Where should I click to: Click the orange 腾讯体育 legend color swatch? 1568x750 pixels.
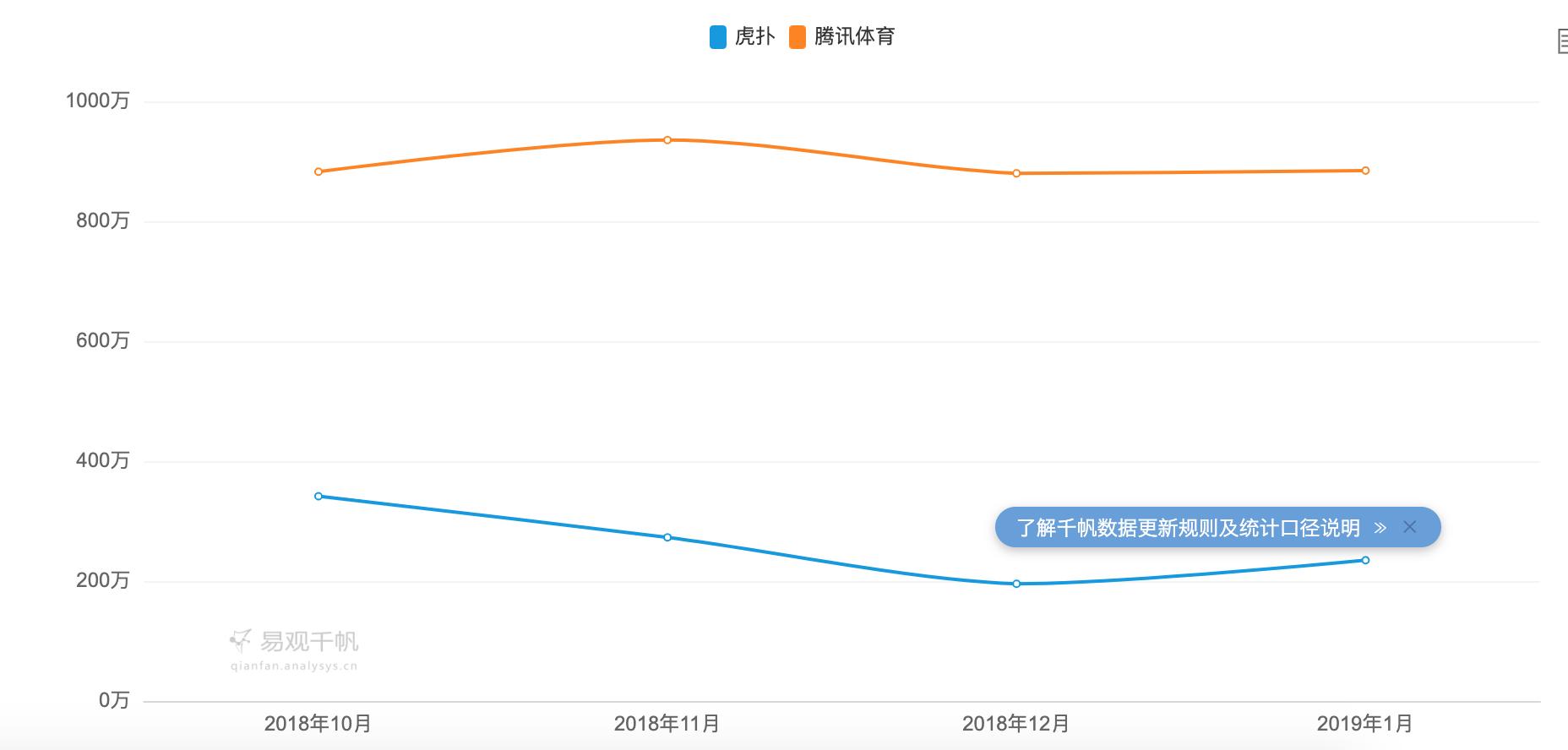[x=798, y=37]
